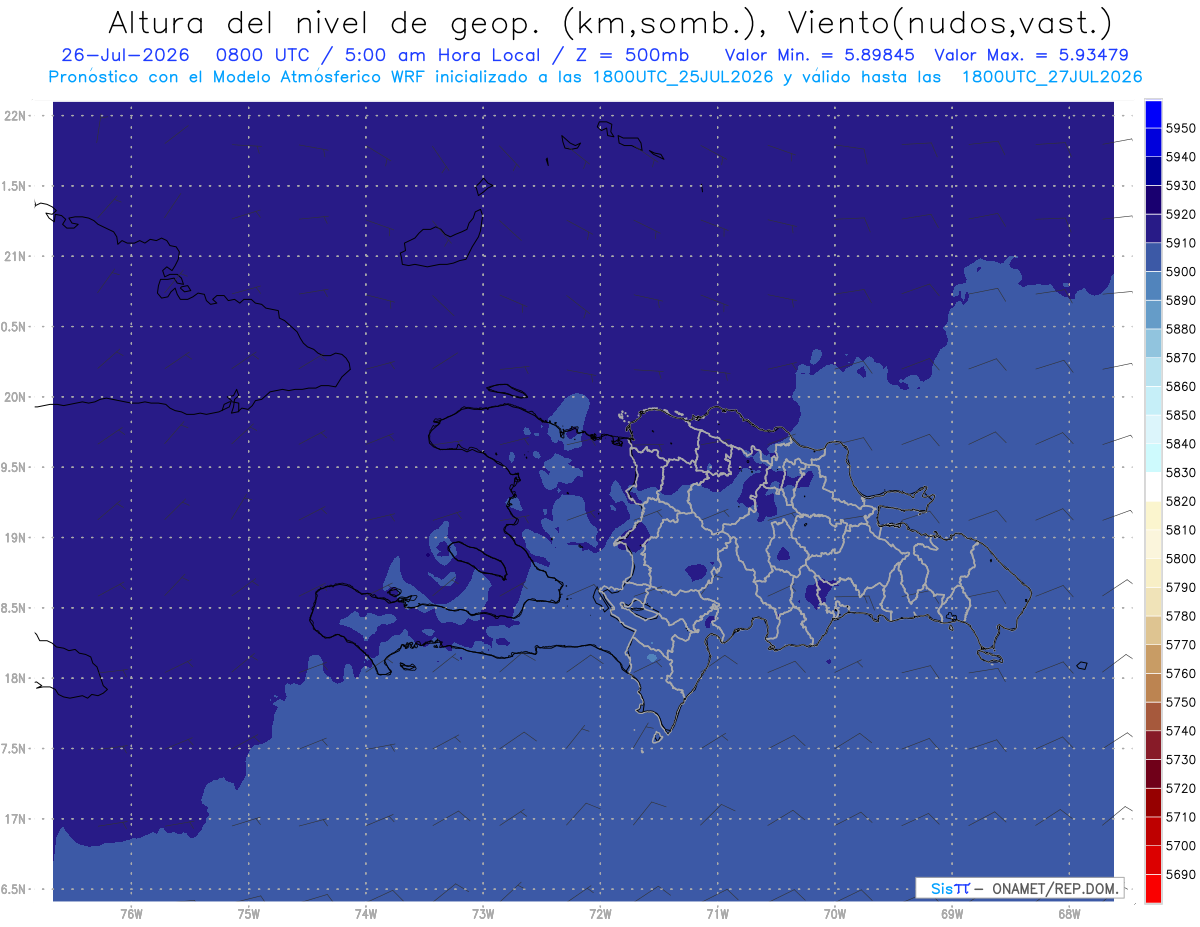Click the 'Valor Min. = 5.89845' text
Viewport: 1200px width, 927px height.
click(820, 55)
